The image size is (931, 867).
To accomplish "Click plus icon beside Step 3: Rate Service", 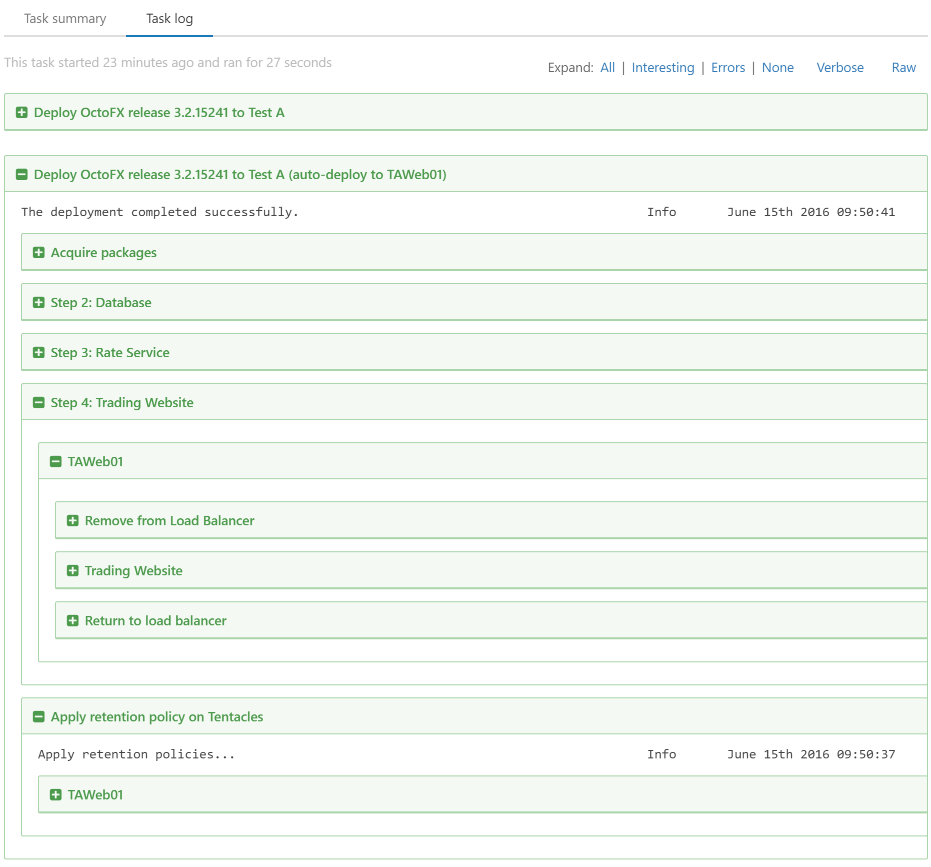I will pyautogui.click(x=39, y=353).
